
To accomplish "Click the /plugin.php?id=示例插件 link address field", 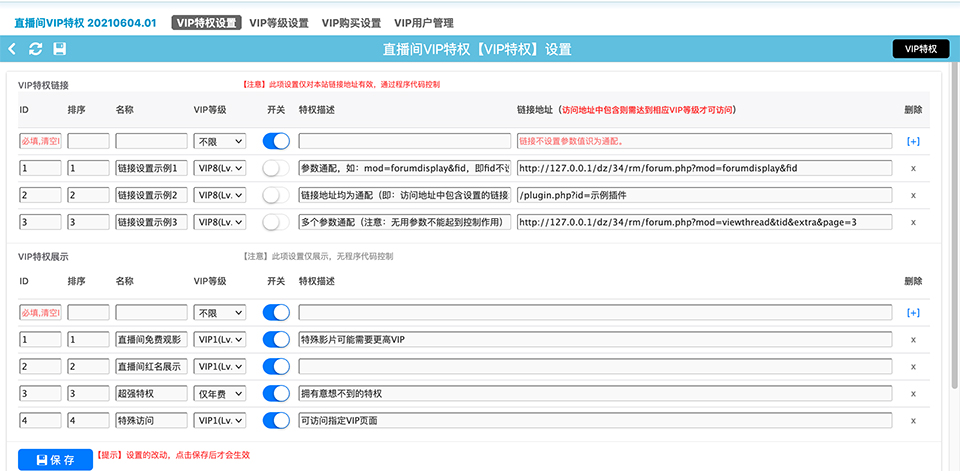I will [704, 195].
